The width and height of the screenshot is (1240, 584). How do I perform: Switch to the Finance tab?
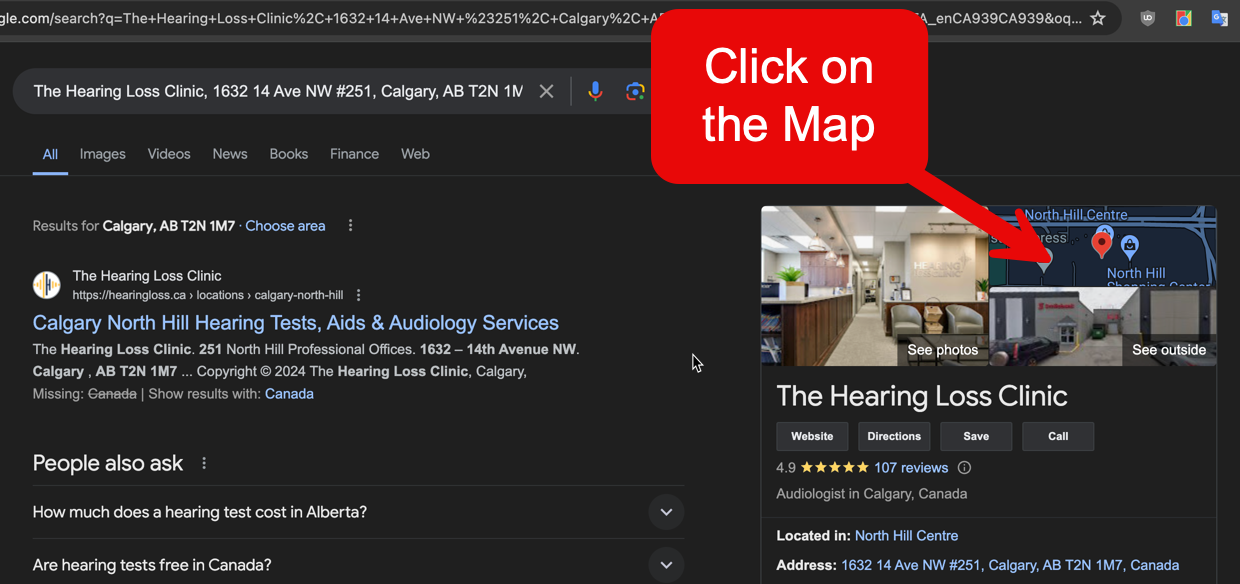tap(354, 154)
